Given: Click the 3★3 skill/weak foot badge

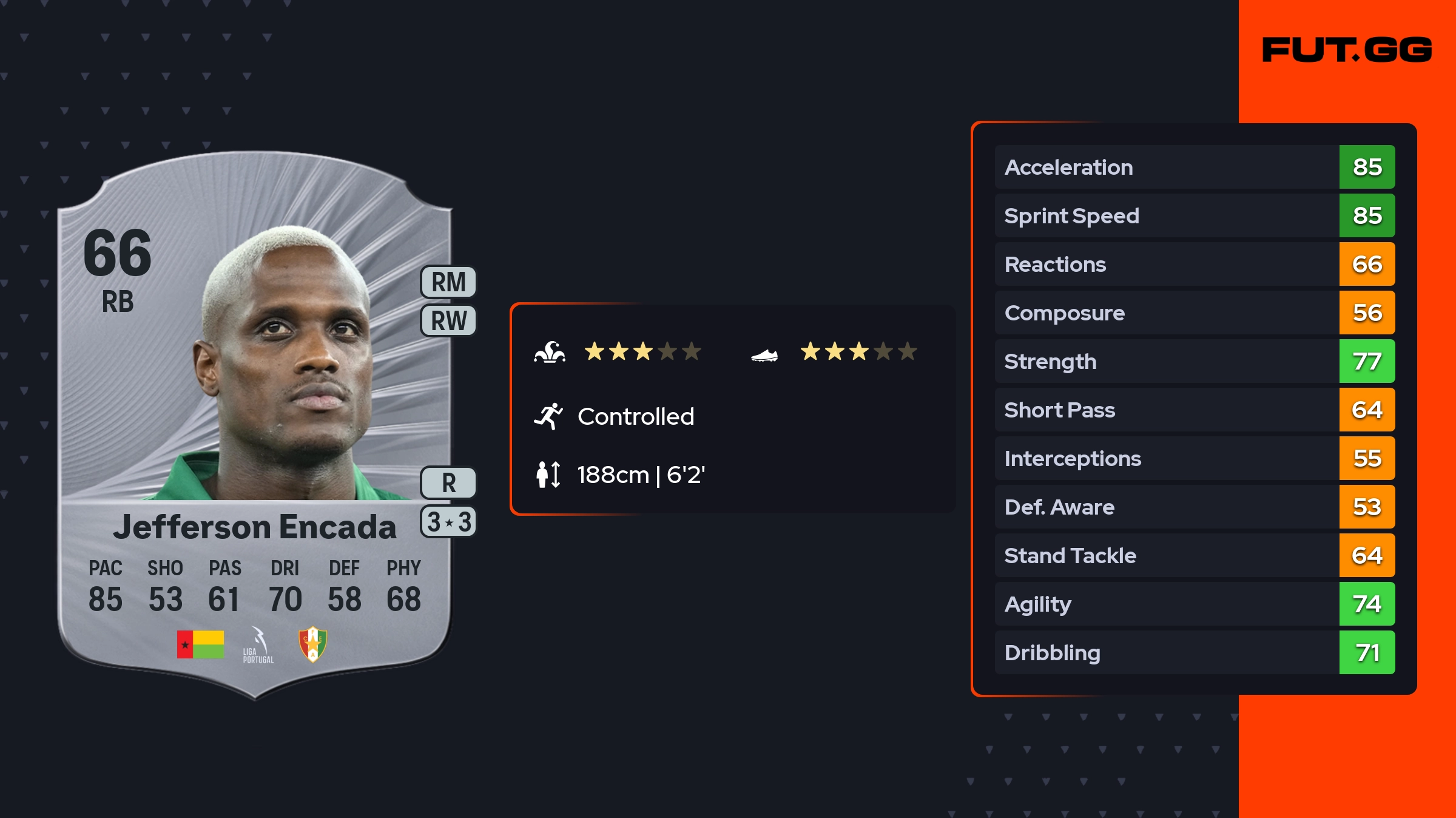Looking at the screenshot, I should [448, 522].
